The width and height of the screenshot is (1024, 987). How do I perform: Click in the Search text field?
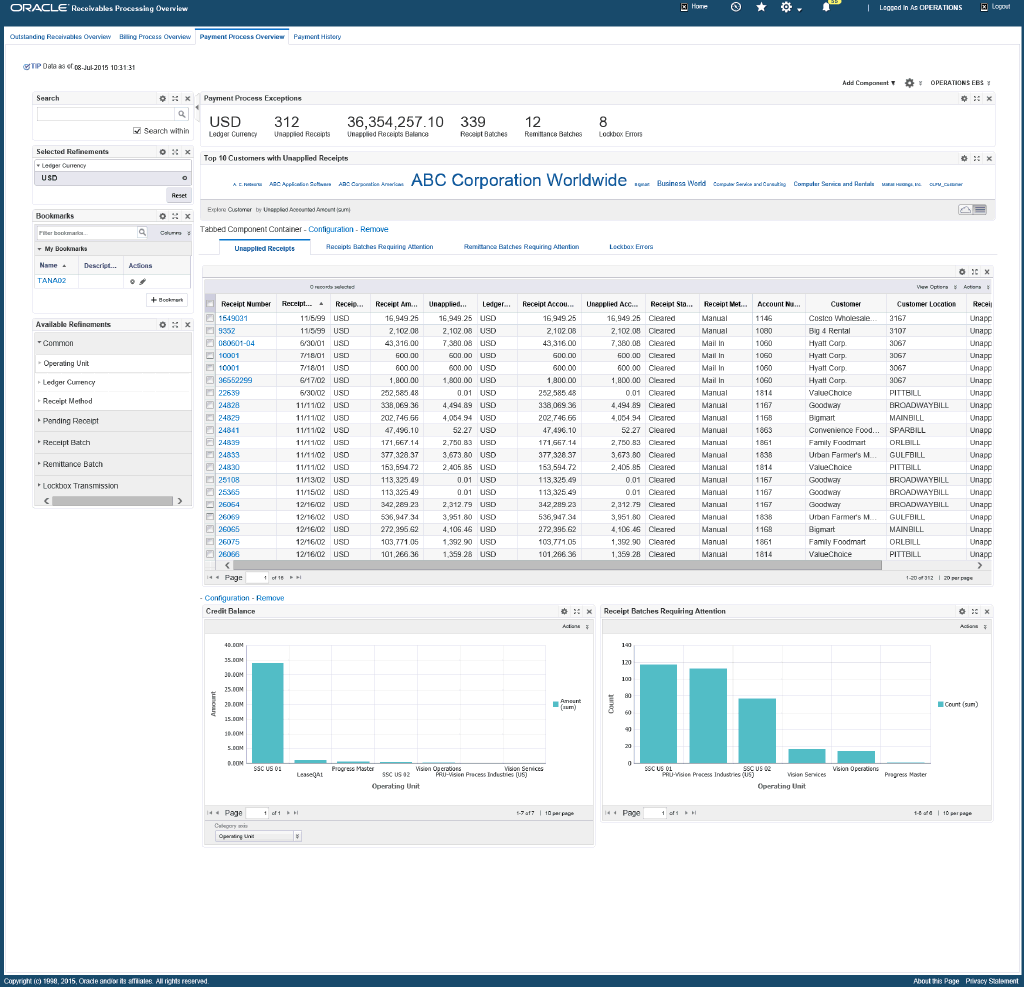tap(106, 114)
